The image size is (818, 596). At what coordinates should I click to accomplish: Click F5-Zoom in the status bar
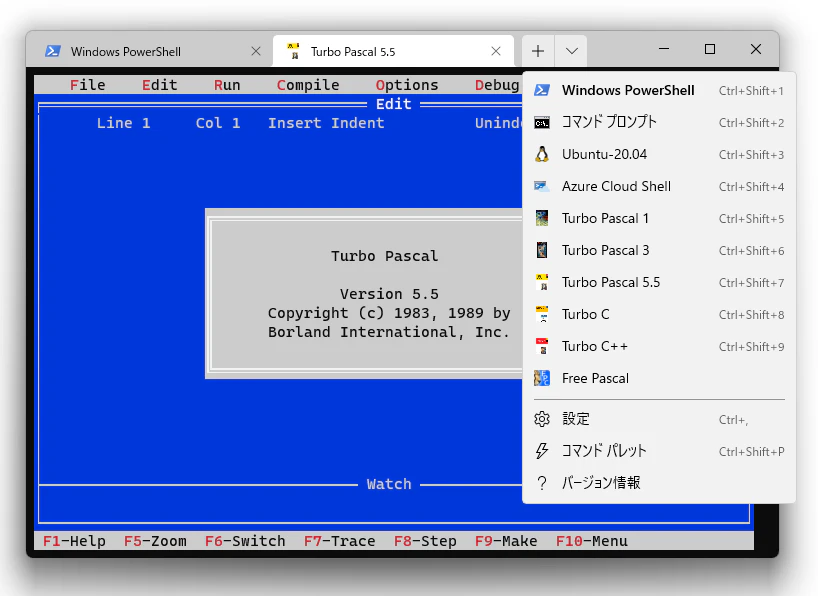tap(155, 541)
